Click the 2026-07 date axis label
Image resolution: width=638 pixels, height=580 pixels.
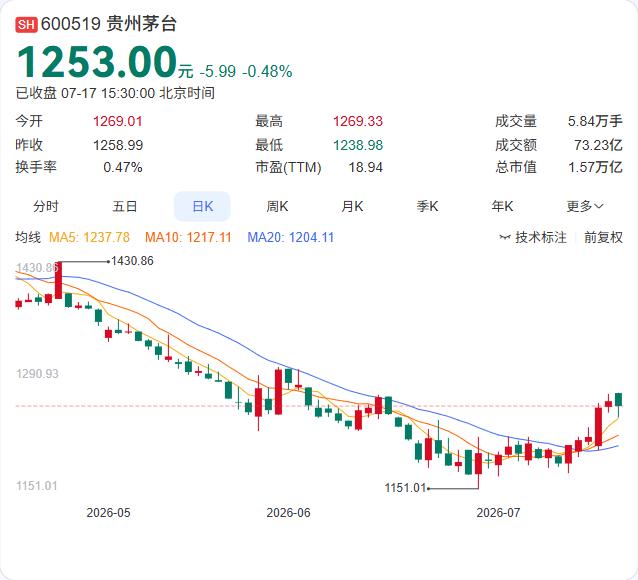click(x=498, y=512)
